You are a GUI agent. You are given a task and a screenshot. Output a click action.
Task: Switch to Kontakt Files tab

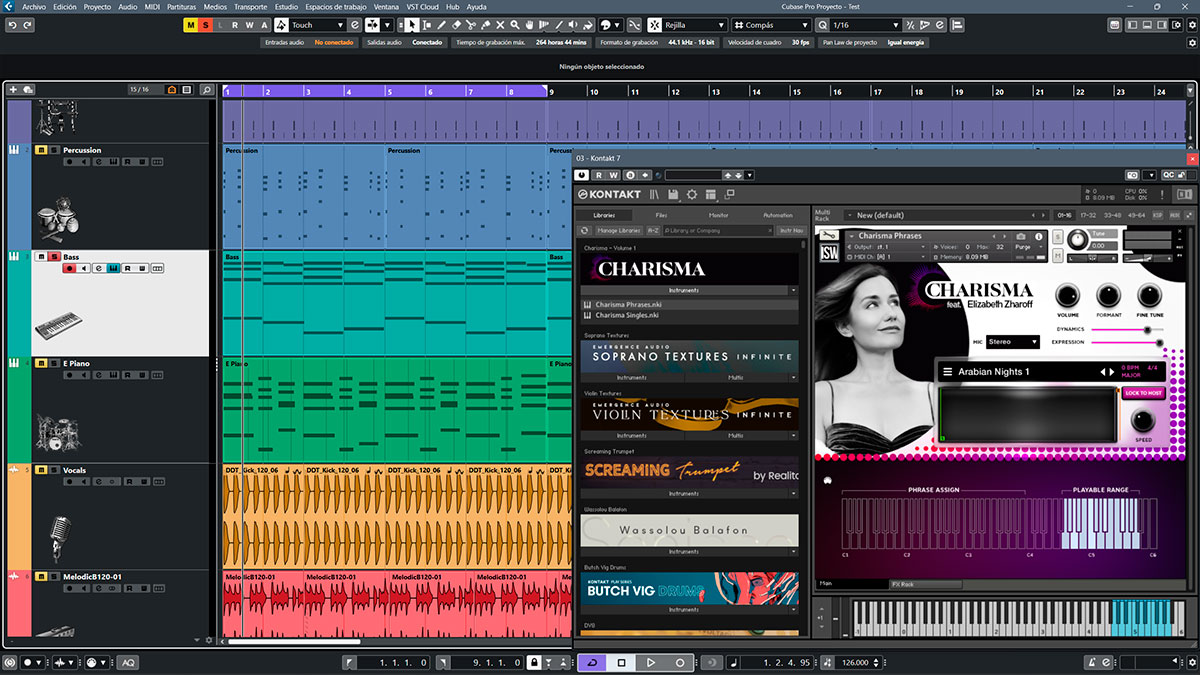661,215
